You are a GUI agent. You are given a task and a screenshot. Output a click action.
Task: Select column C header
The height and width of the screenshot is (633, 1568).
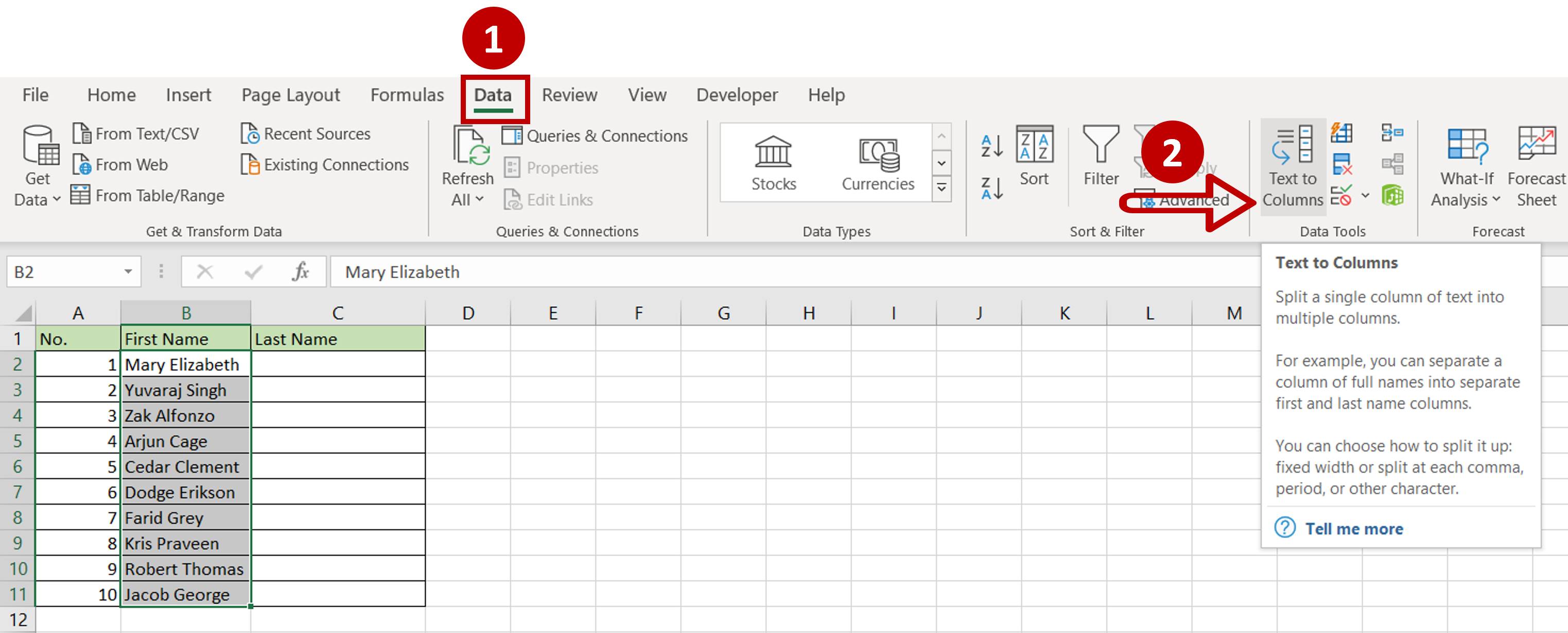pyautogui.click(x=338, y=313)
